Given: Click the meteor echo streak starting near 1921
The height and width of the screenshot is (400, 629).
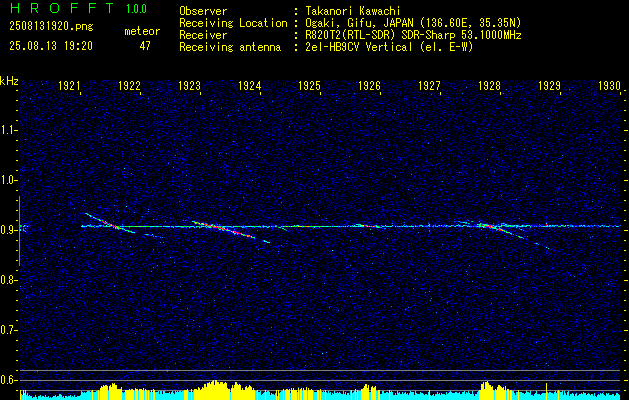Looking at the screenshot, I should tap(110, 223).
